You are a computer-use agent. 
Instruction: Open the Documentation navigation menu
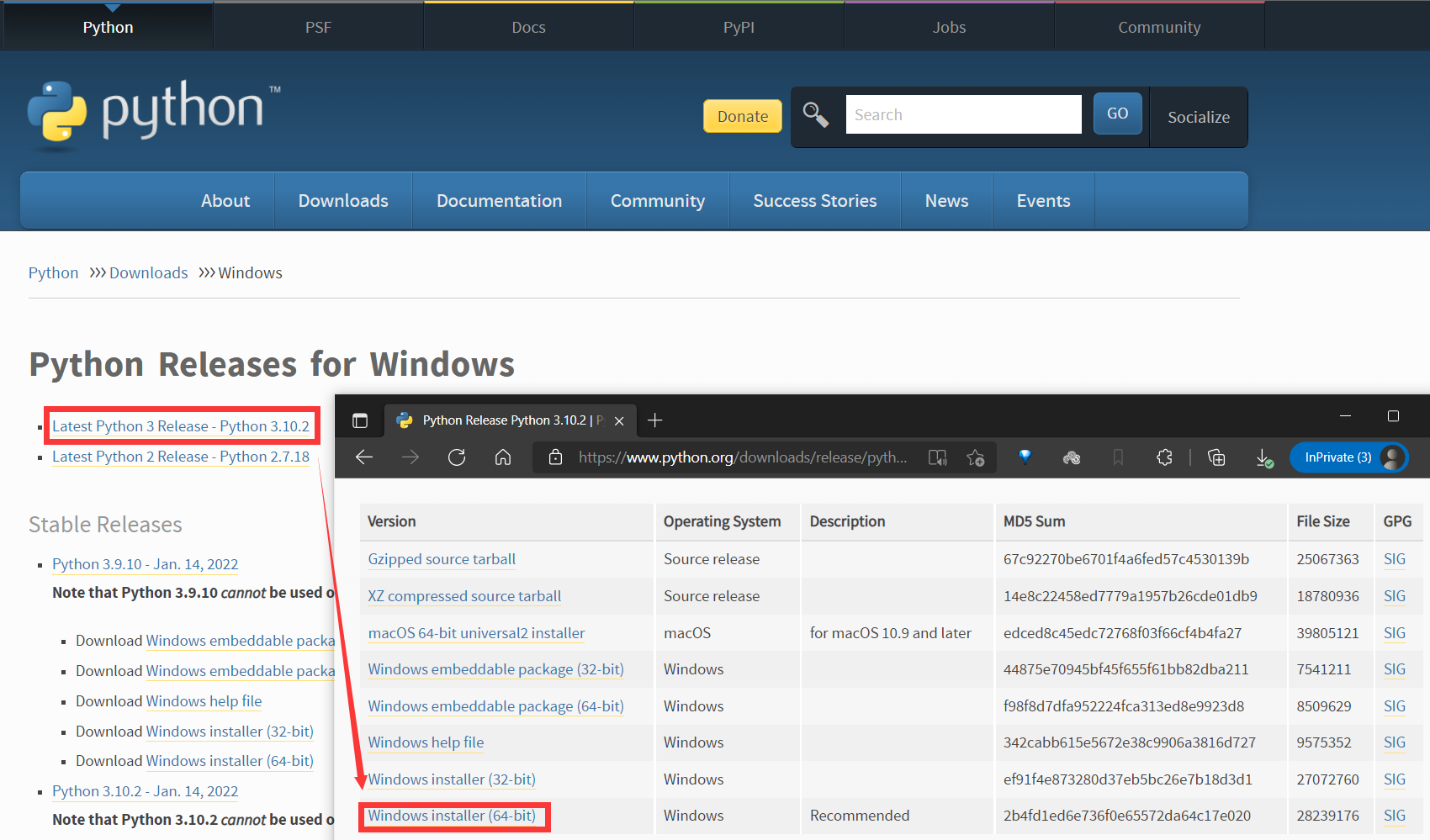(x=500, y=200)
